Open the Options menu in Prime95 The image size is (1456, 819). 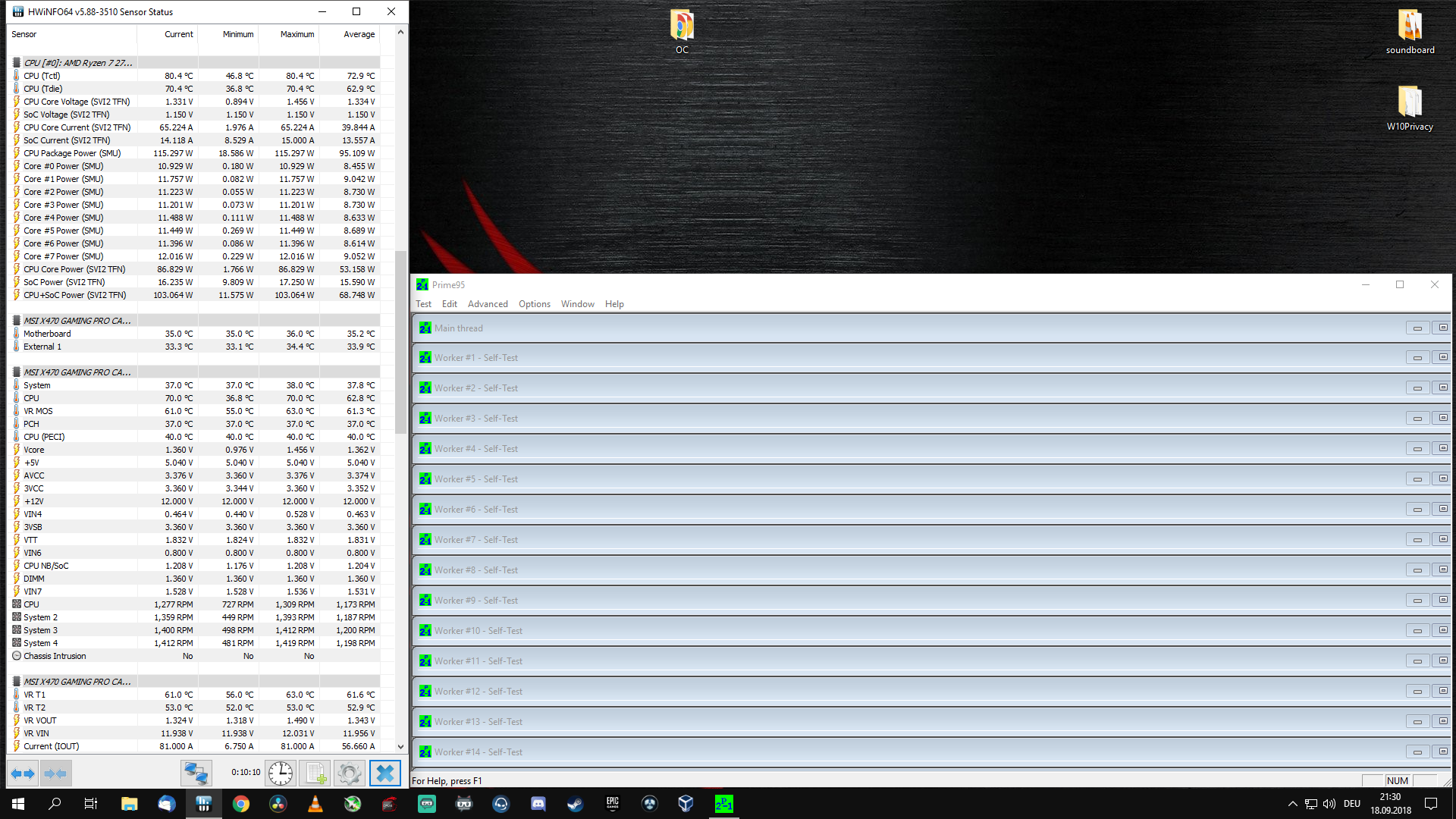(x=534, y=304)
